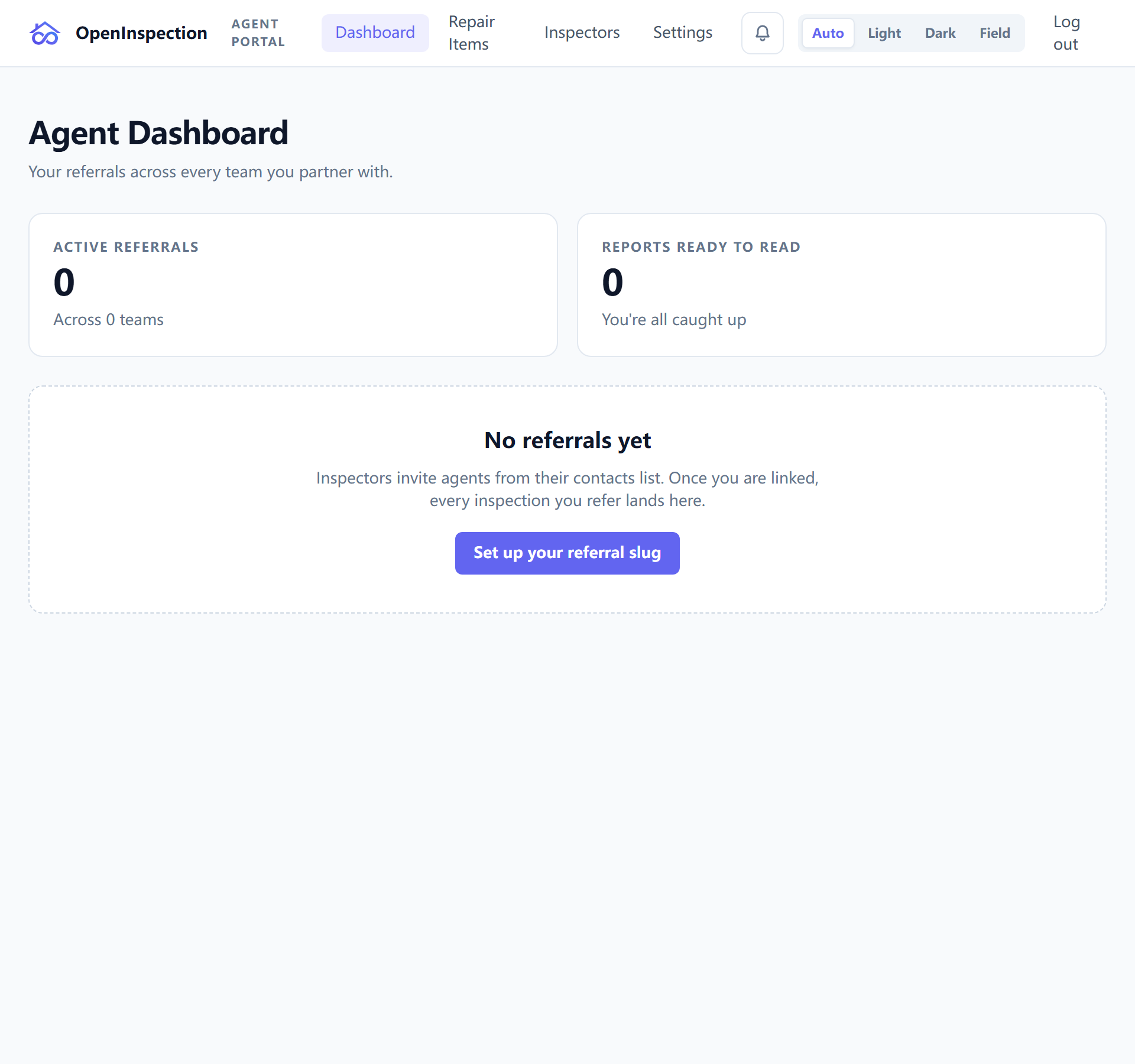Click the ACTIVE REFERRALS label
This screenshot has width=1135, height=1064.
click(126, 247)
